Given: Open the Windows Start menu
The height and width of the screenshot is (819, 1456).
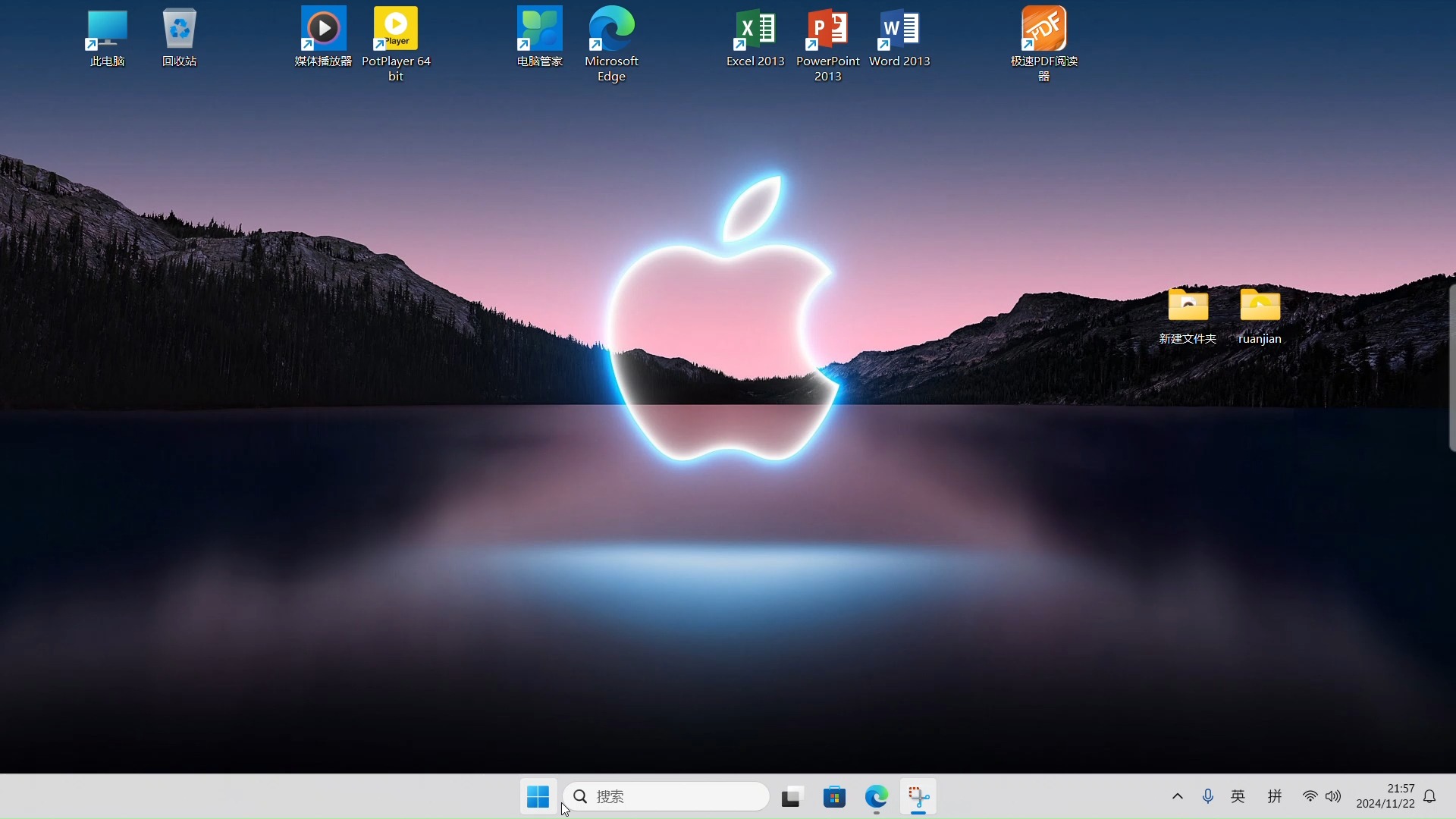Looking at the screenshot, I should click(x=538, y=796).
